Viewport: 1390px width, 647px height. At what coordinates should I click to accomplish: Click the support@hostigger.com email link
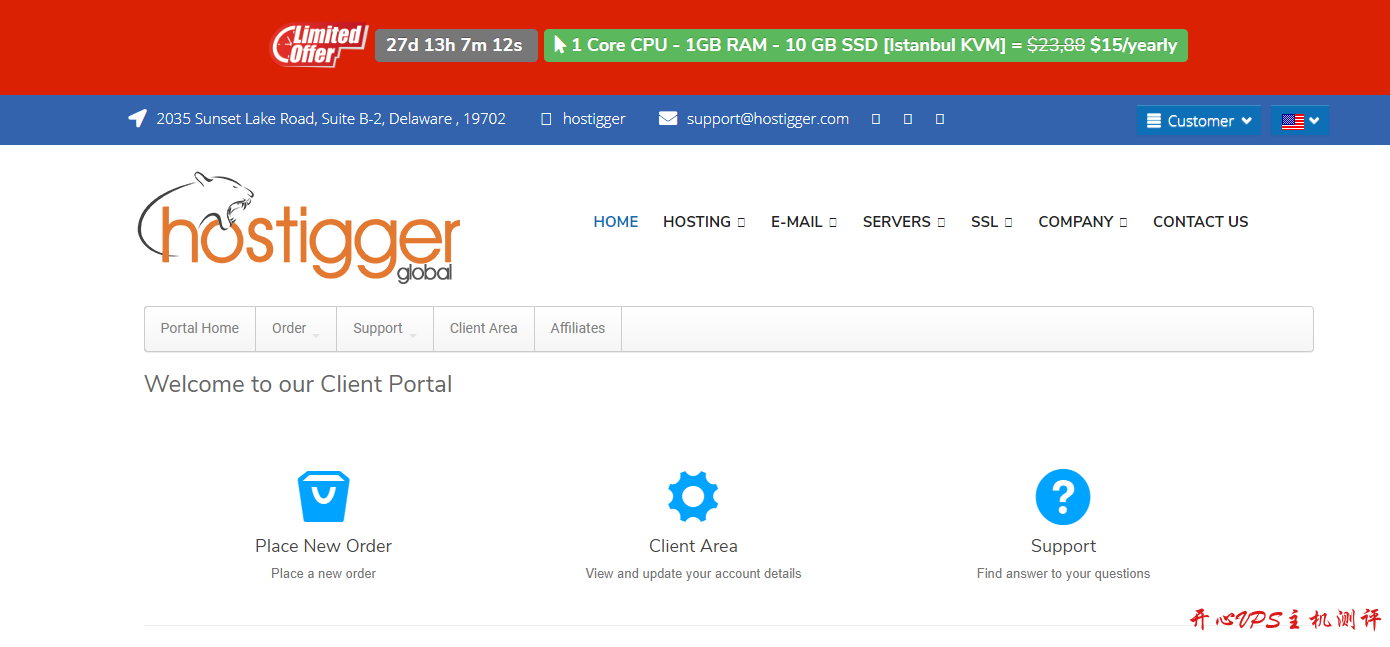(x=767, y=119)
